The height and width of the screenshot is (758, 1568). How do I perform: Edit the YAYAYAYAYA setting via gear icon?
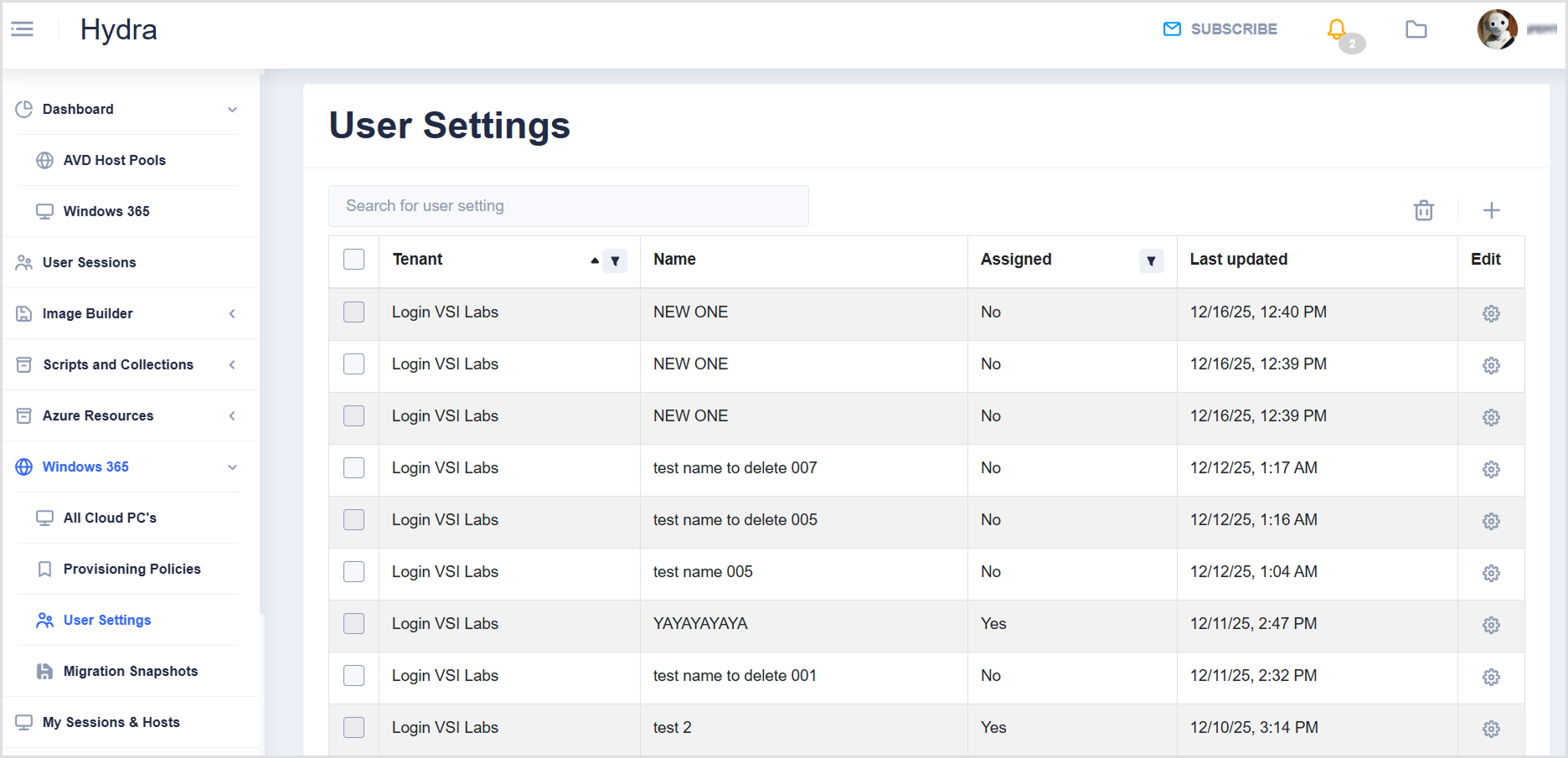click(1491, 626)
